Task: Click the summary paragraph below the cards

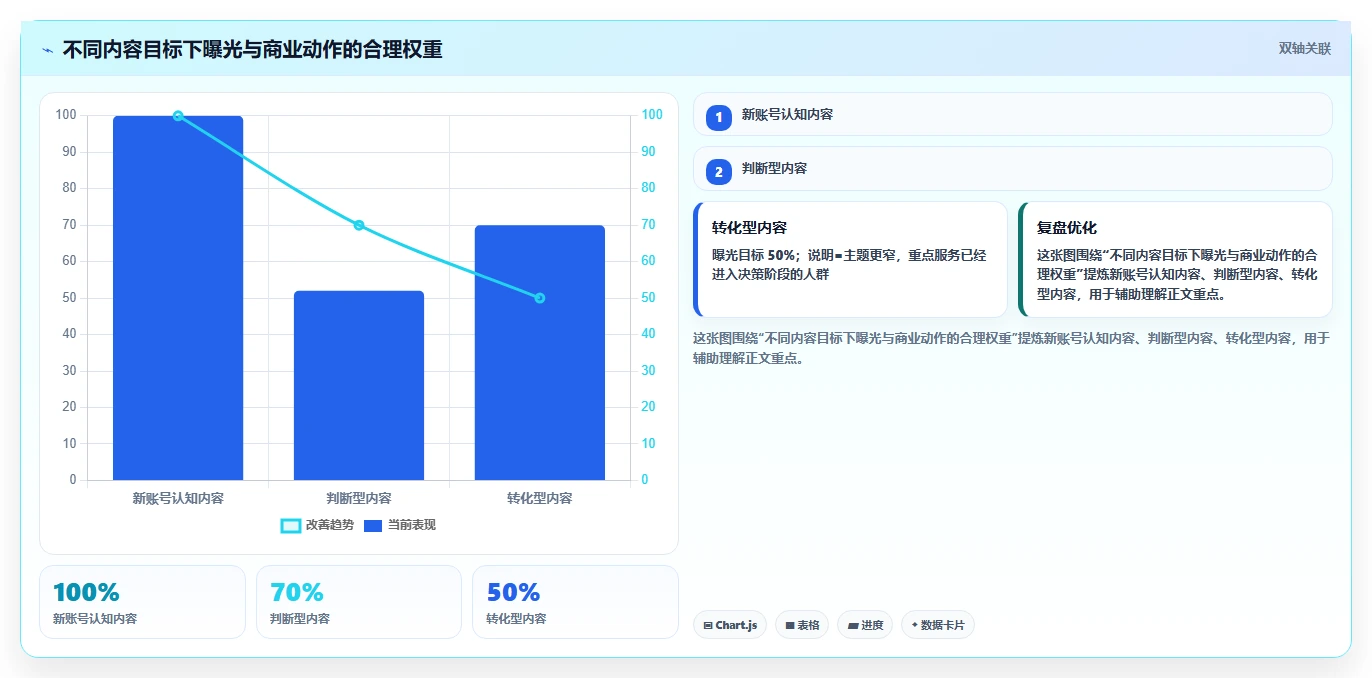Action: [1012, 348]
